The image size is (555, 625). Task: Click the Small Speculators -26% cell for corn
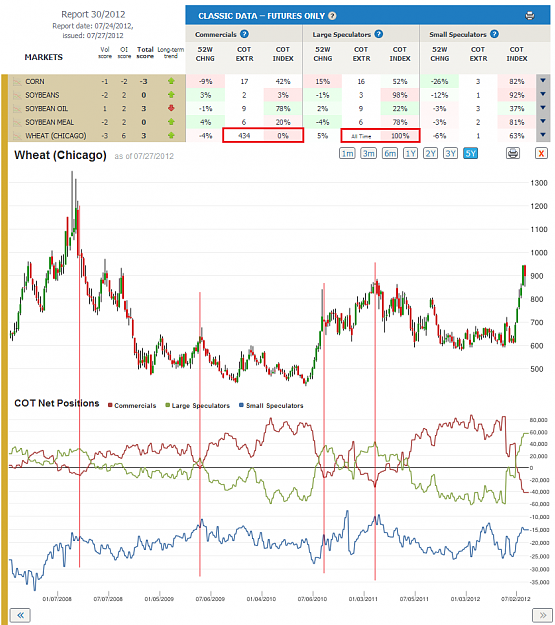pos(439,81)
